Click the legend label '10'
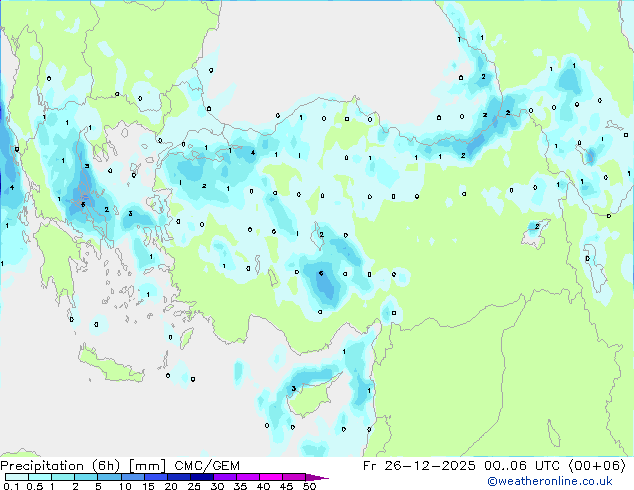 (x=125, y=486)
